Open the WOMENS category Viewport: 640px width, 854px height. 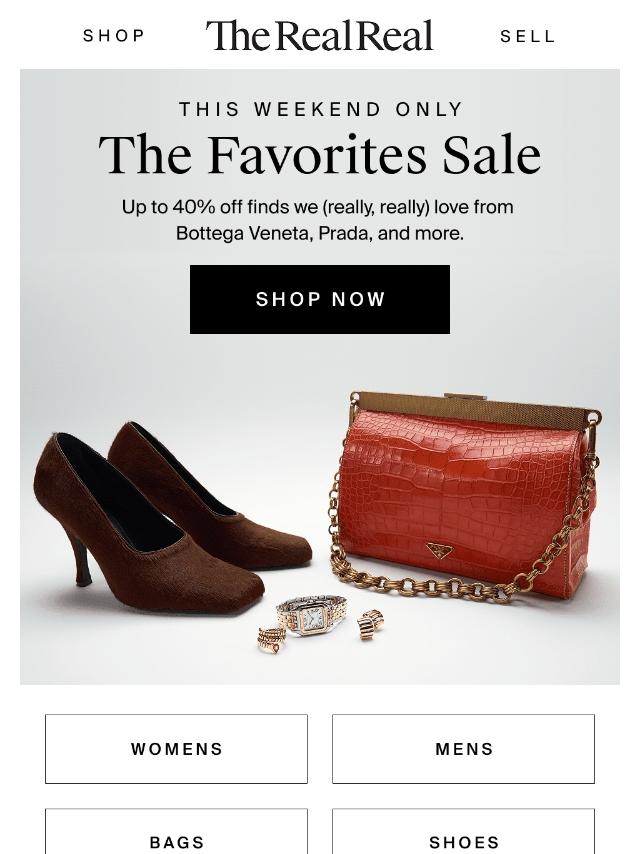tap(176, 749)
